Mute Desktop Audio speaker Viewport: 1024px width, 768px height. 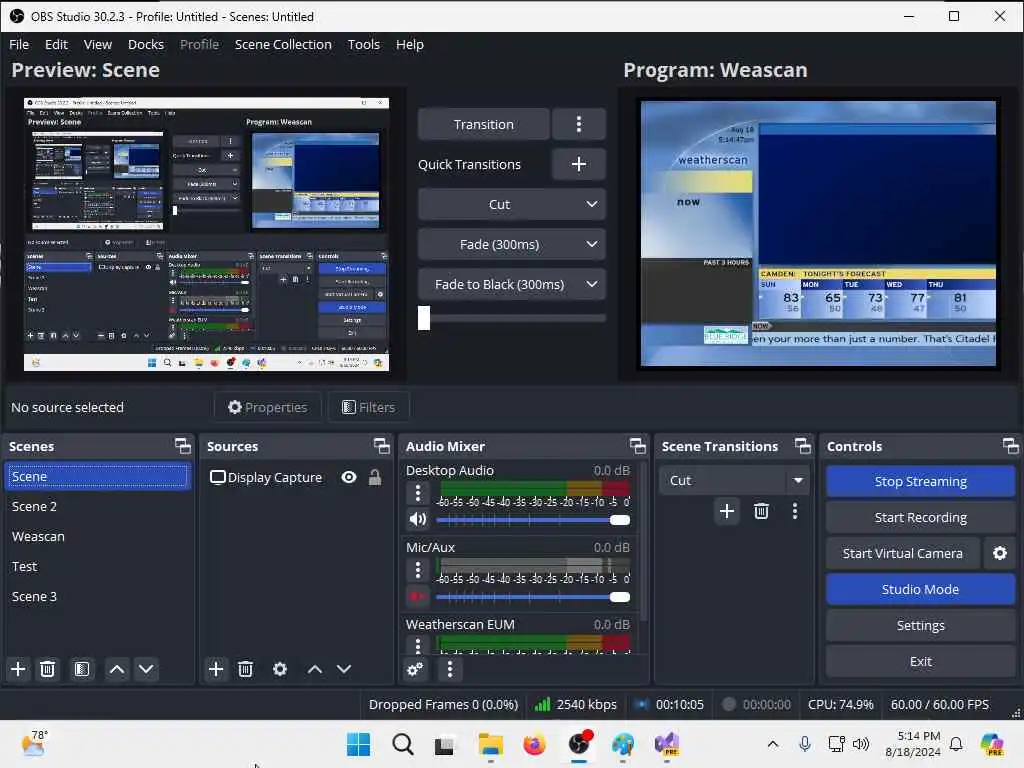pyautogui.click(x=418, y=519)
